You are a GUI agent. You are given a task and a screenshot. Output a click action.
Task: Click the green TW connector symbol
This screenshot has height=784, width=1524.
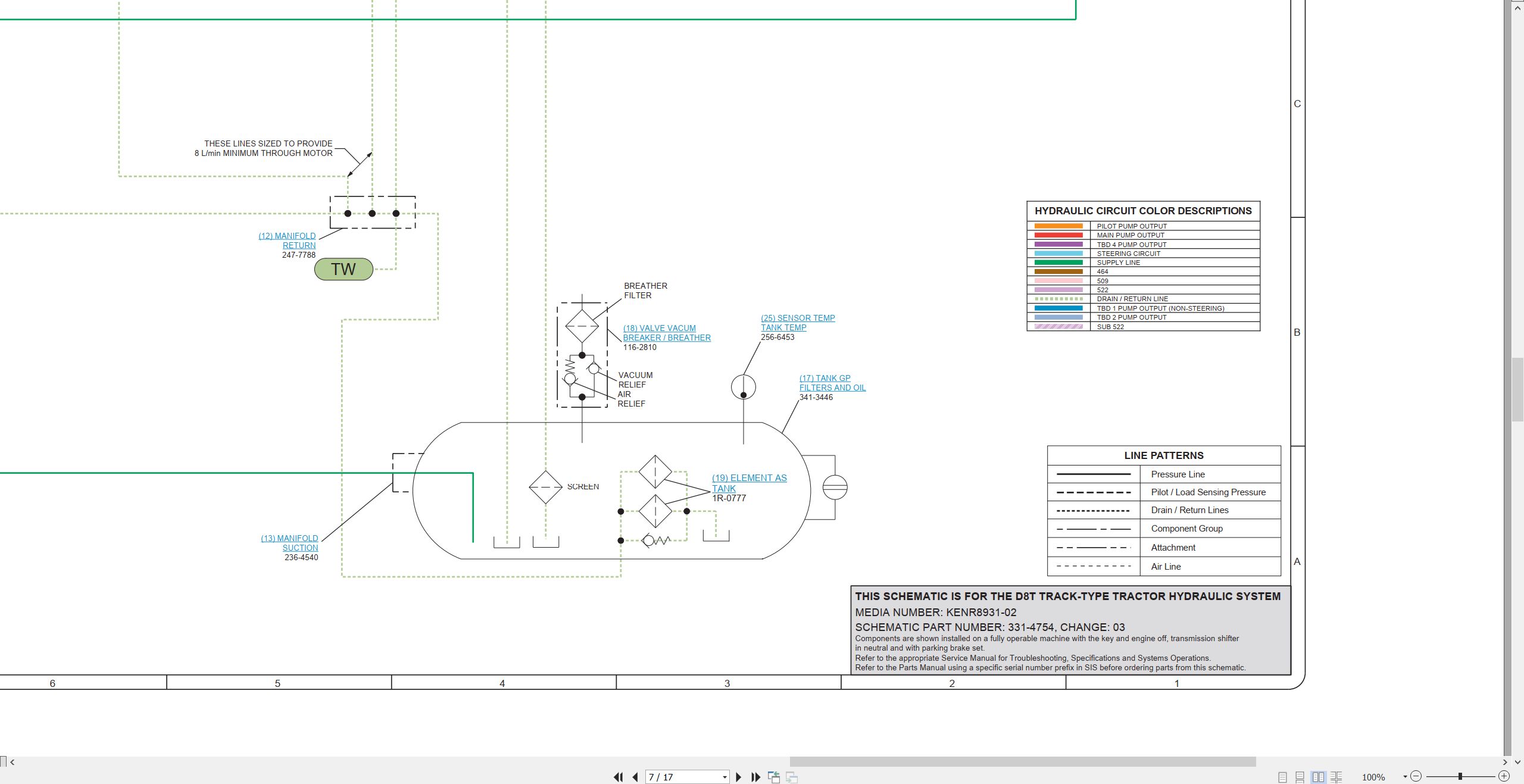point(343,269)
